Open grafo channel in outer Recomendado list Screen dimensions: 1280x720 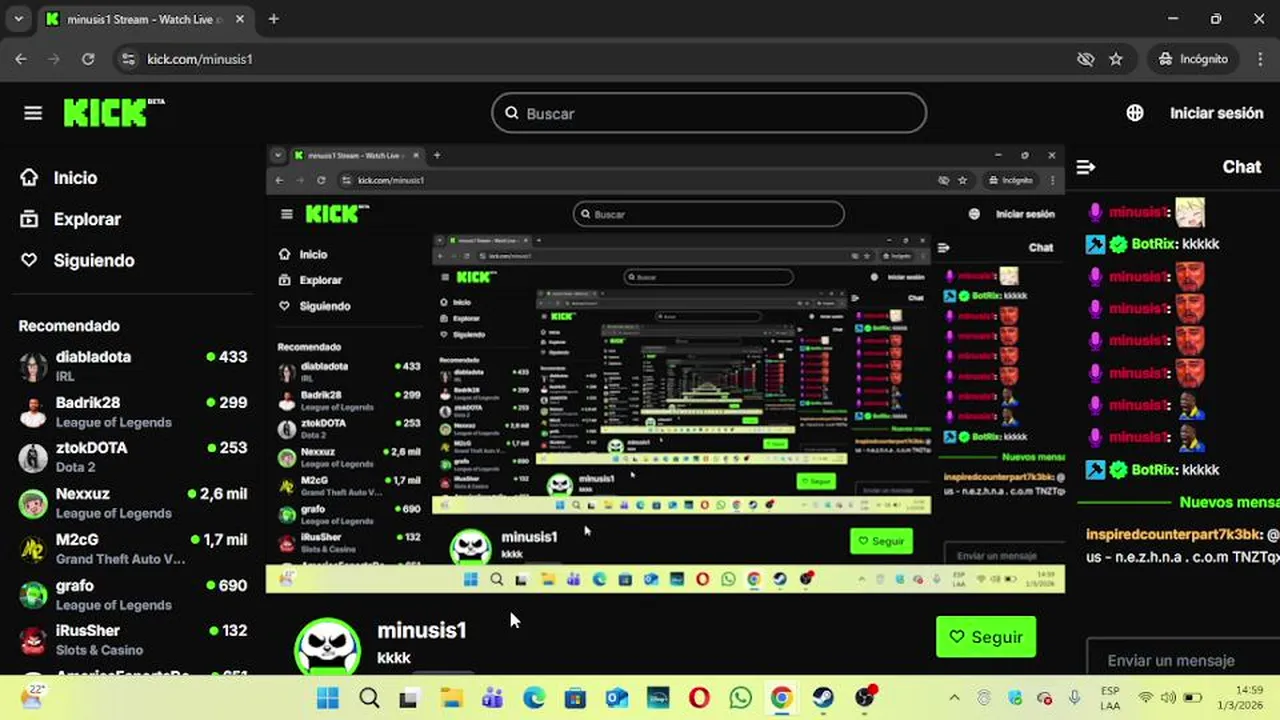(x=133, y=594)
